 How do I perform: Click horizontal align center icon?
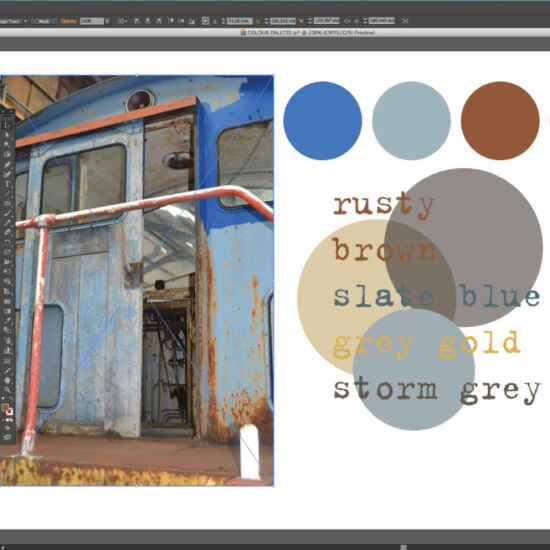148,21
